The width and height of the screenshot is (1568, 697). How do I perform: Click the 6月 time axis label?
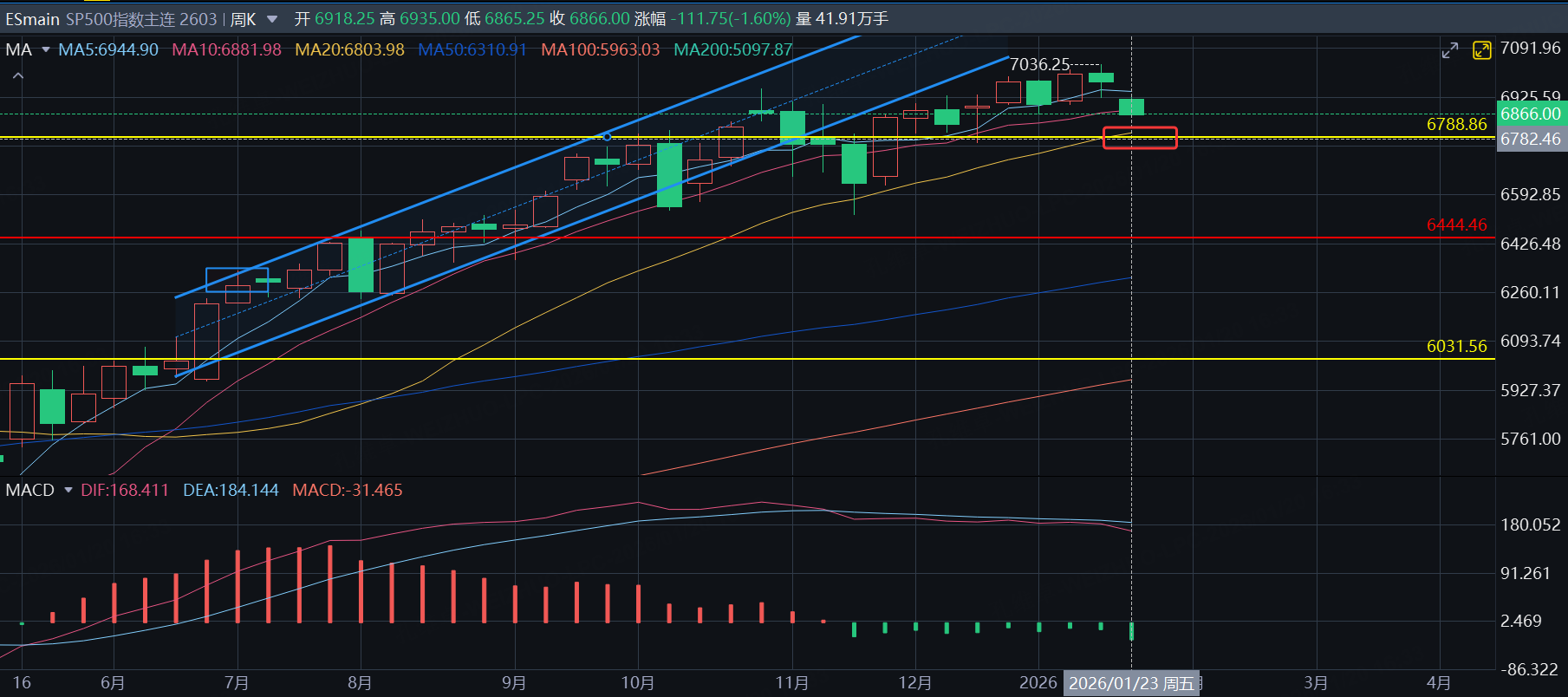point(113,683)
